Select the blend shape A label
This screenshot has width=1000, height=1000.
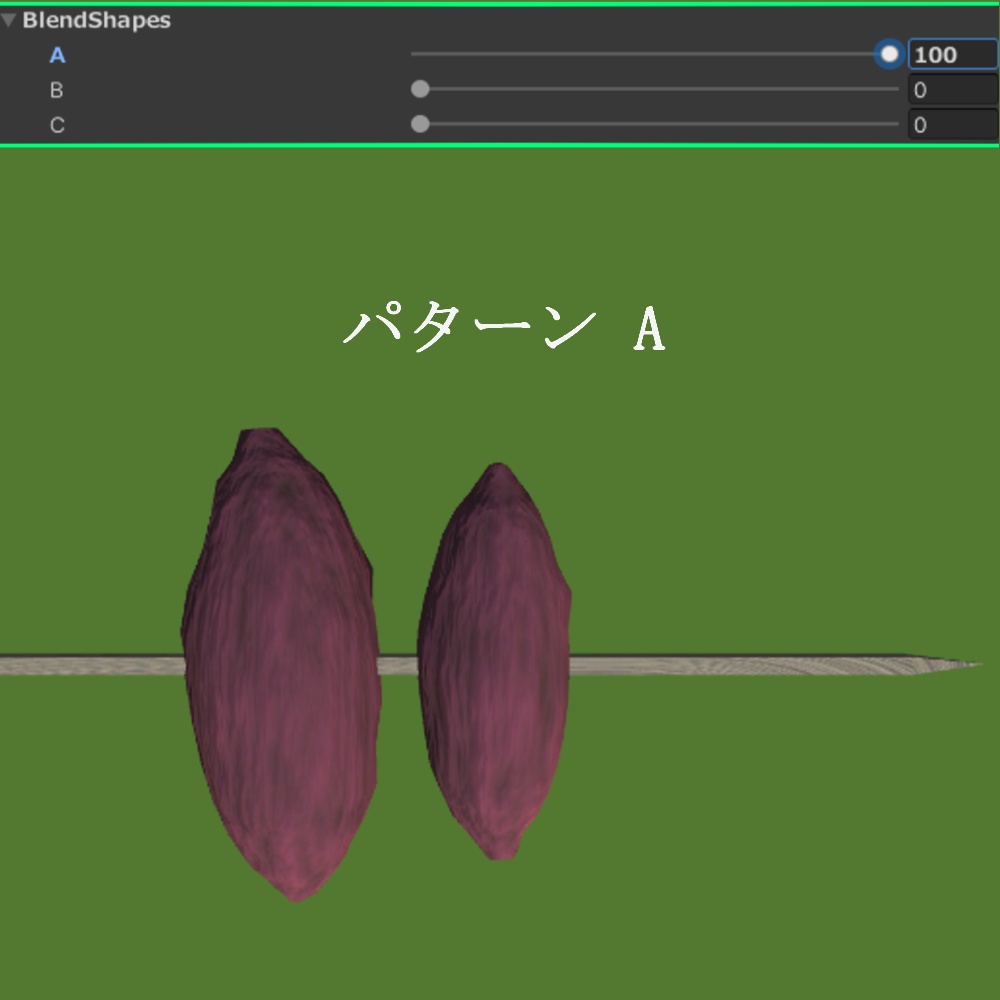pos(56,55)
